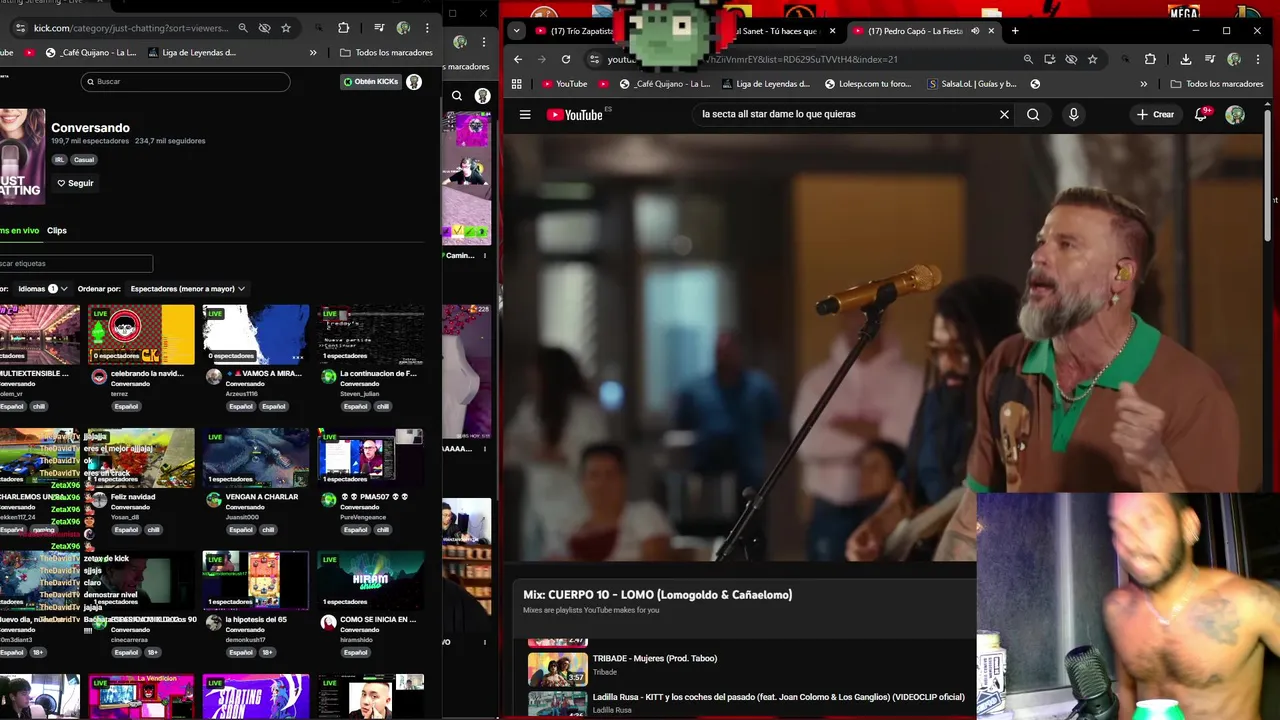Image resolution: width=1280 pixels, height=720 pixels.
Task: Open the 'VENGAN A CHARLAR' stream thumbnail
Action: pos(256,458)
